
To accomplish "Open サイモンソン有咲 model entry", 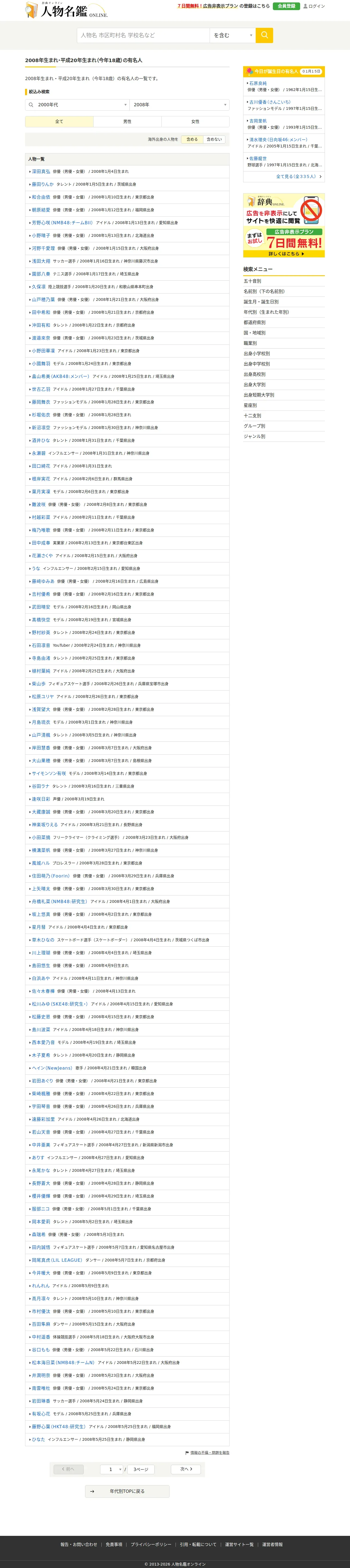I will point(49,773).
